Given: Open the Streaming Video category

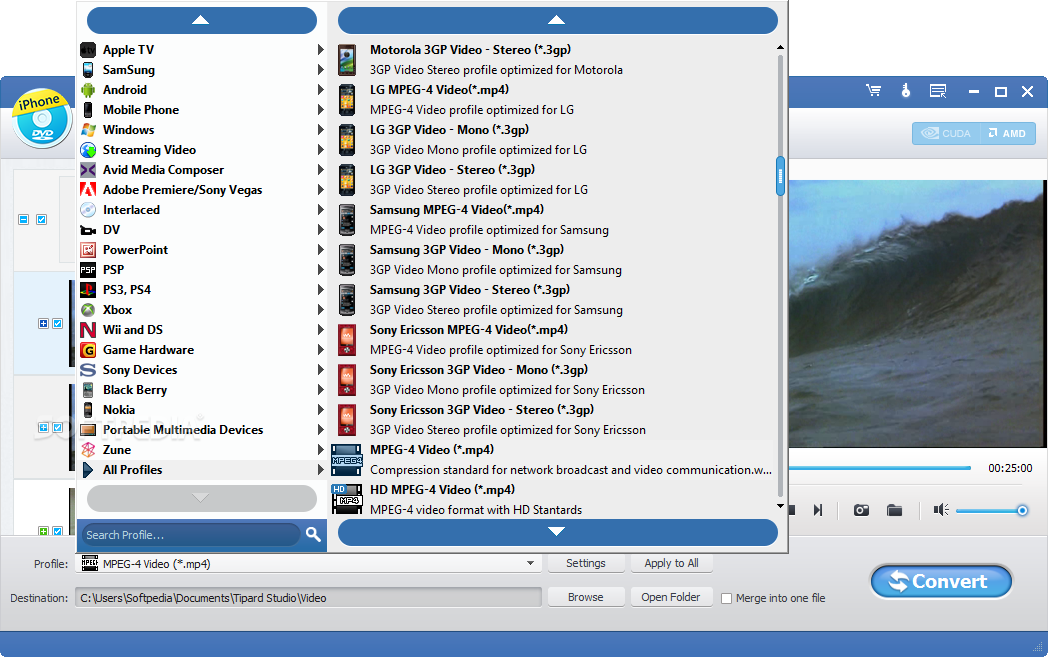Looking at the screenshot, I should (202, 150).
